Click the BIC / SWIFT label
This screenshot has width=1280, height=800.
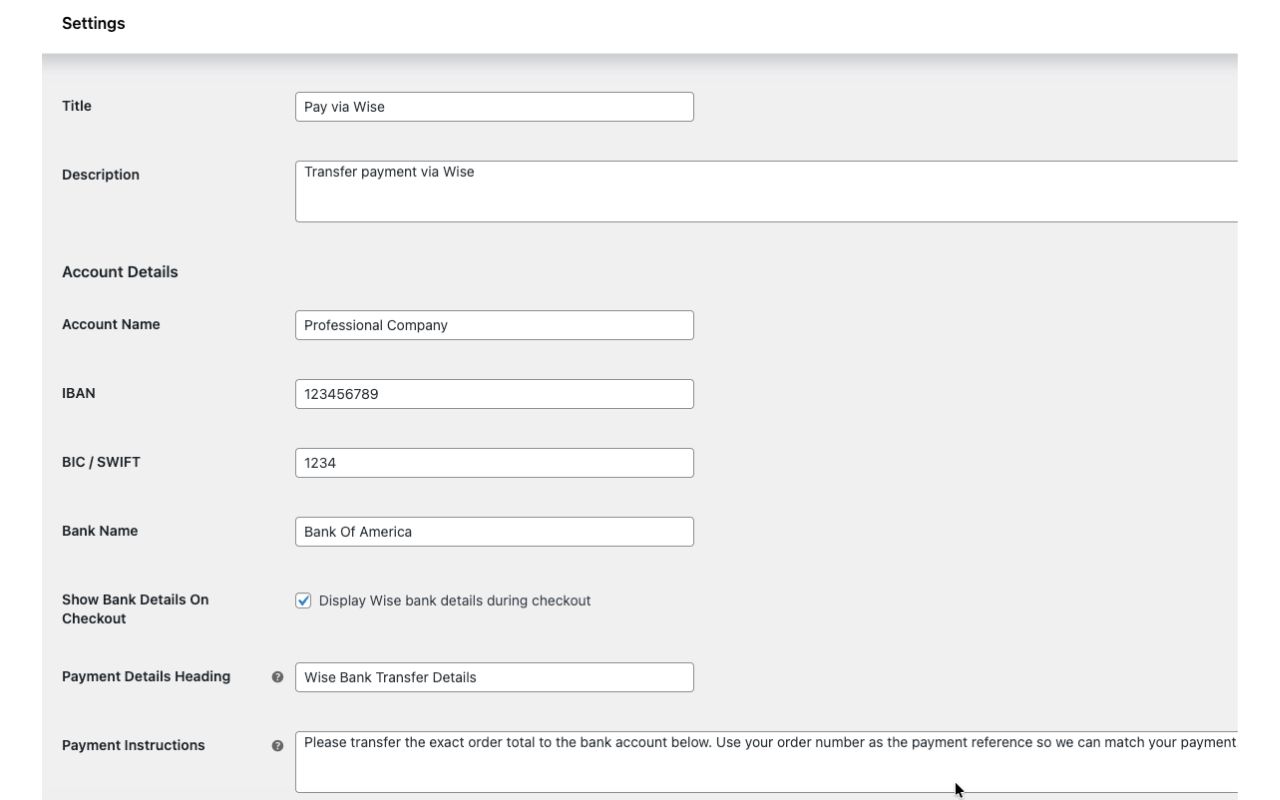(x=101, y=462)
